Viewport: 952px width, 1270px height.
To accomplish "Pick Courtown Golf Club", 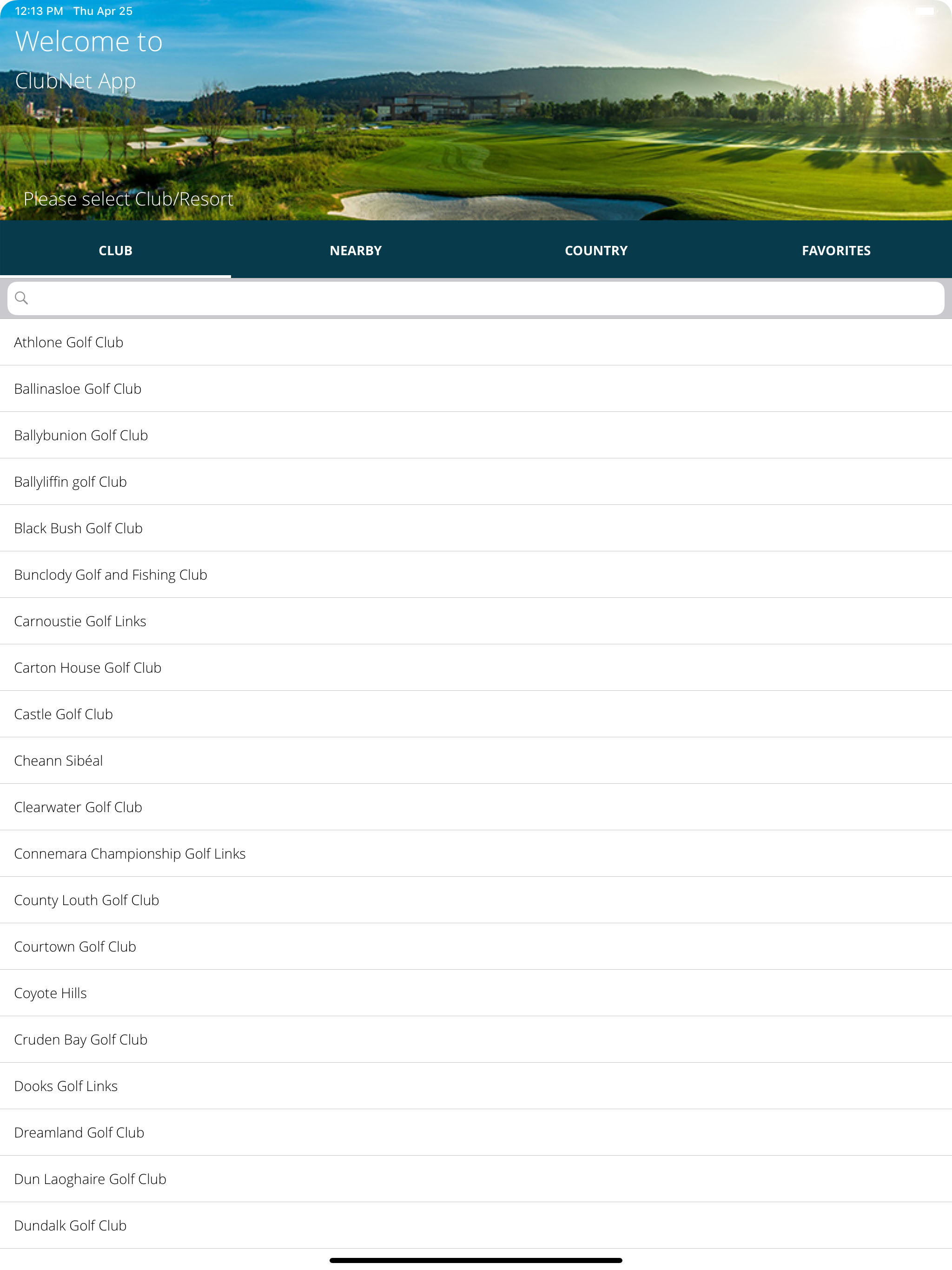I will pyautogui.click(x=476, y=947).
